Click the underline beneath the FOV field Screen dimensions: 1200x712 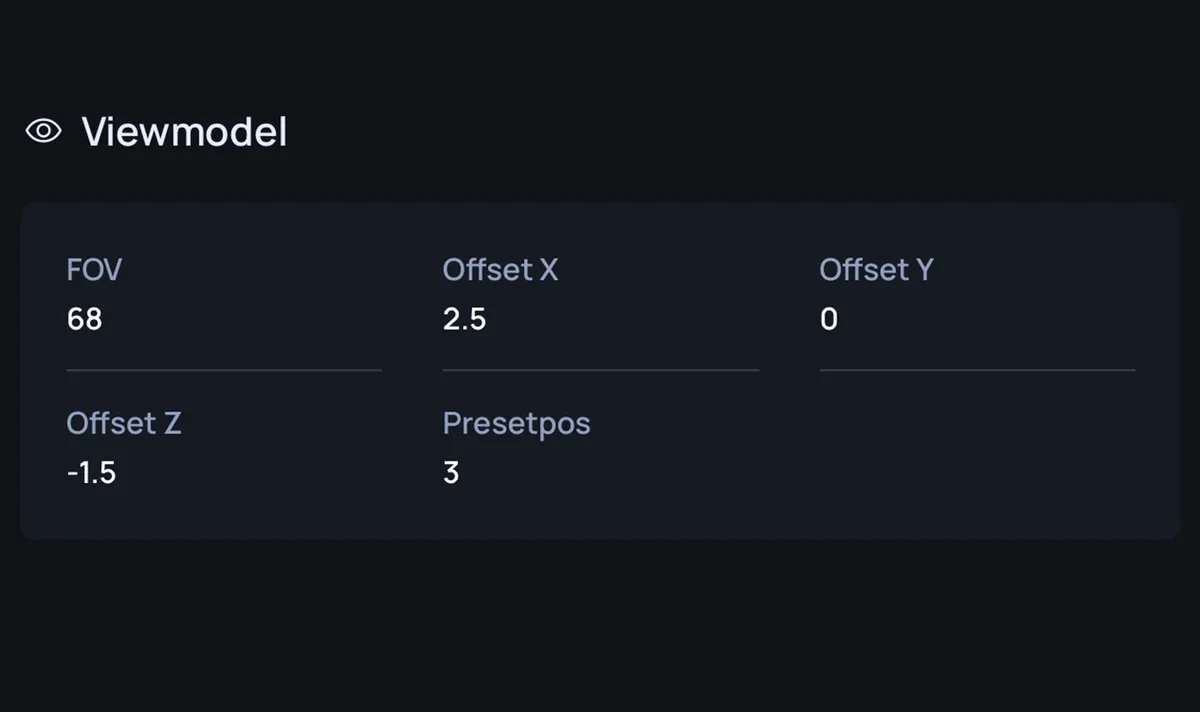tap(224, 370)
